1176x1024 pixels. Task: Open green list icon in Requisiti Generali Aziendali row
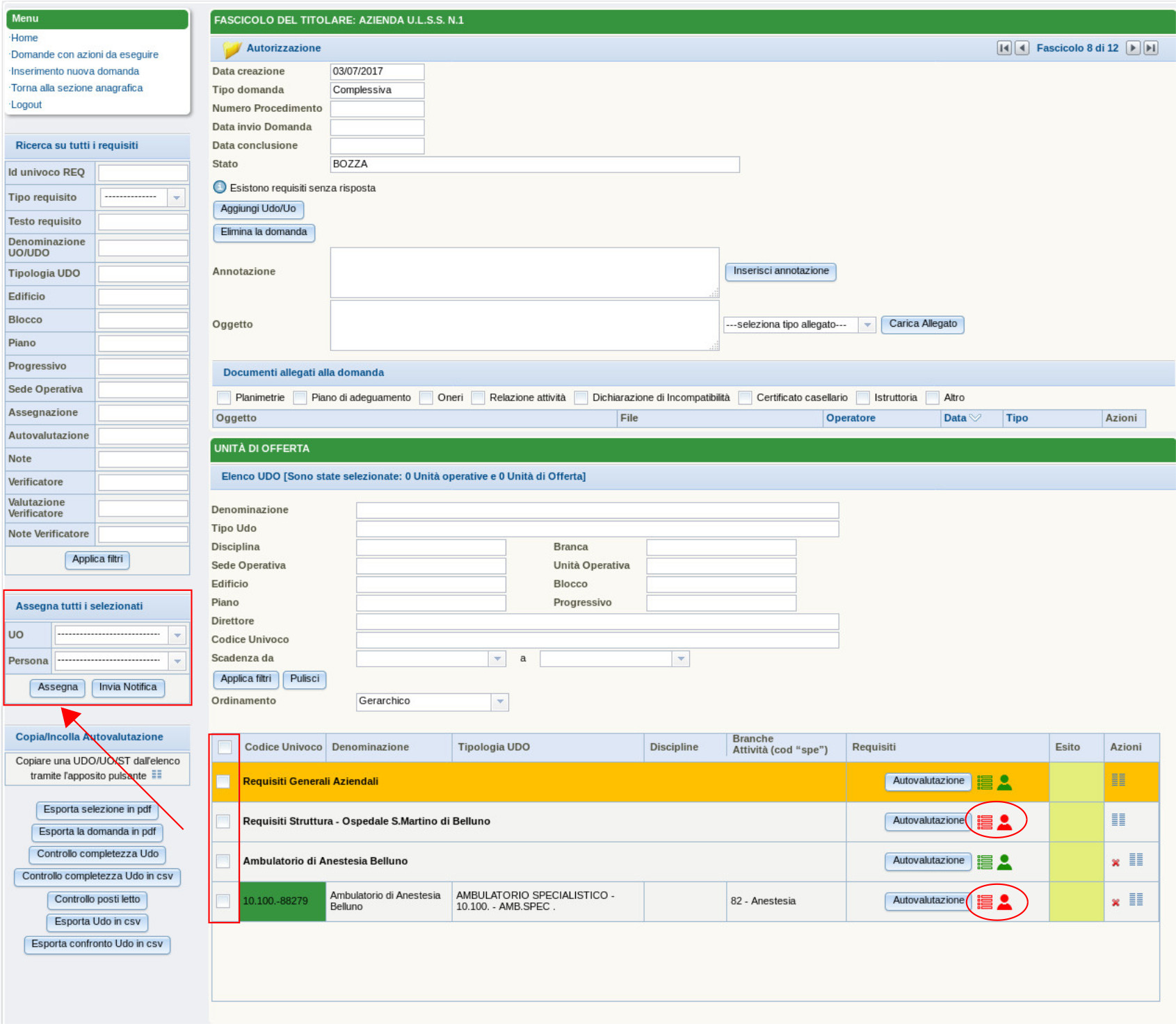[x=984, y=783]
